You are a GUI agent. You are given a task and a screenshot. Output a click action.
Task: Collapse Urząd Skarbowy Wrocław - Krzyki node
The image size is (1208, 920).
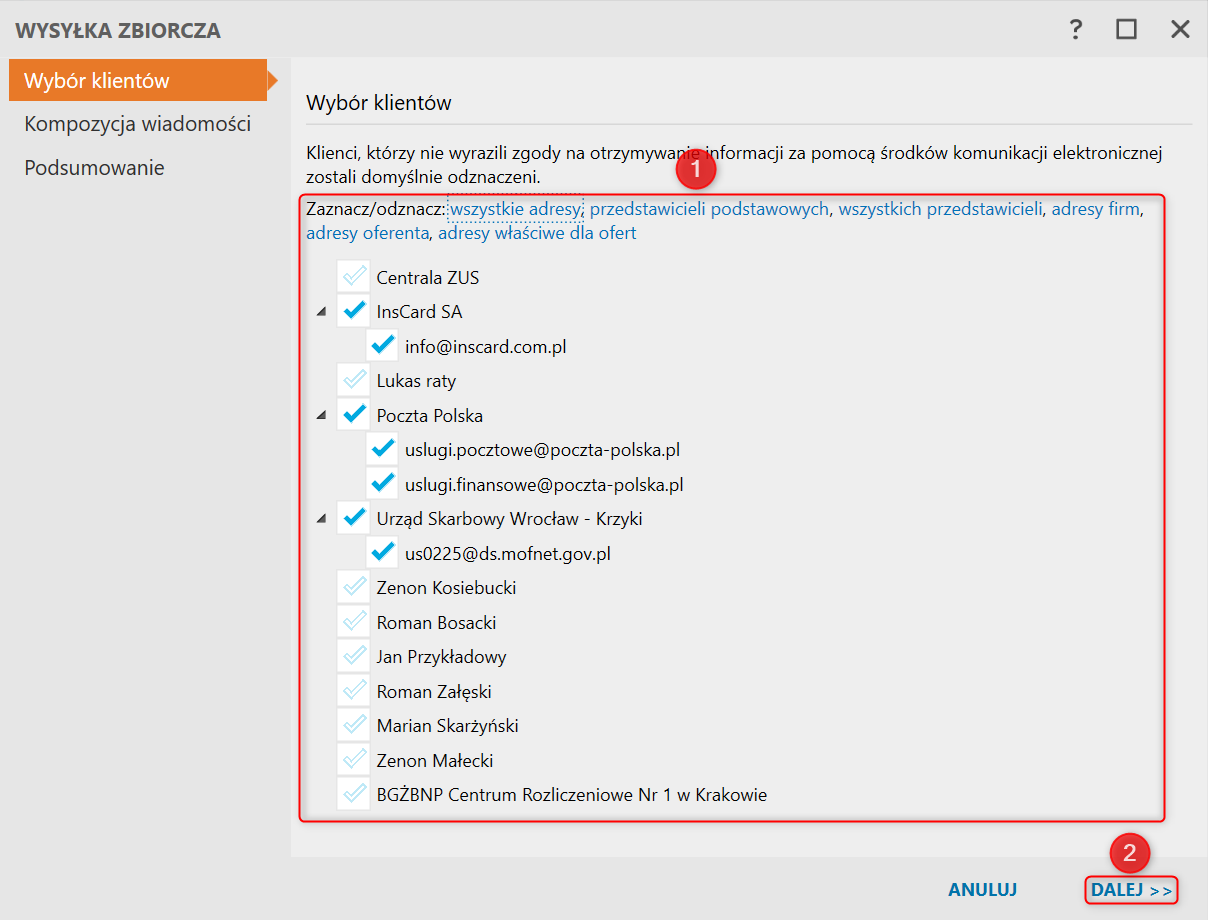[x=321, y=519]
